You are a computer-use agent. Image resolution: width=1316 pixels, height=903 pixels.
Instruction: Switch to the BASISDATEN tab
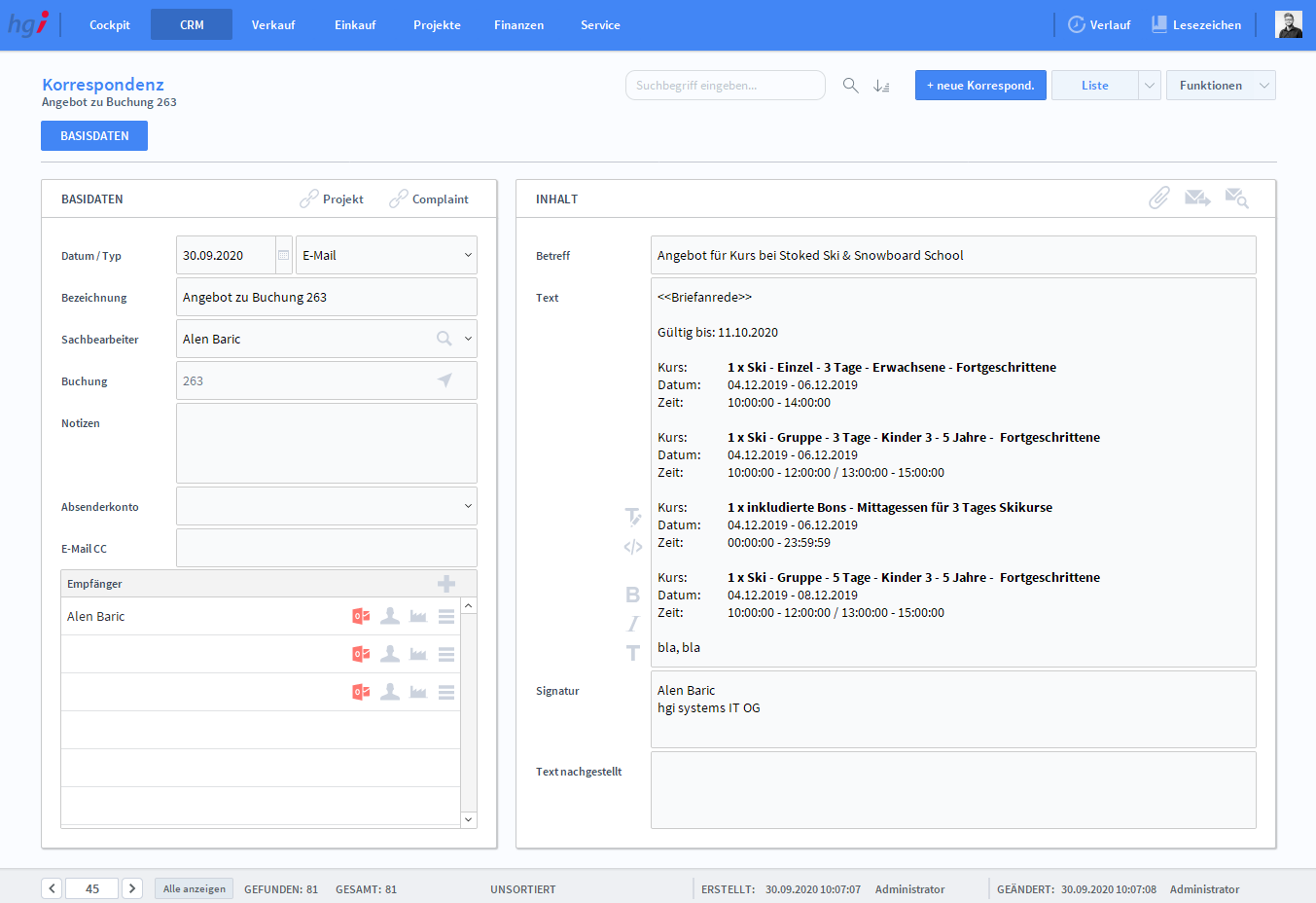coord(94,136)
